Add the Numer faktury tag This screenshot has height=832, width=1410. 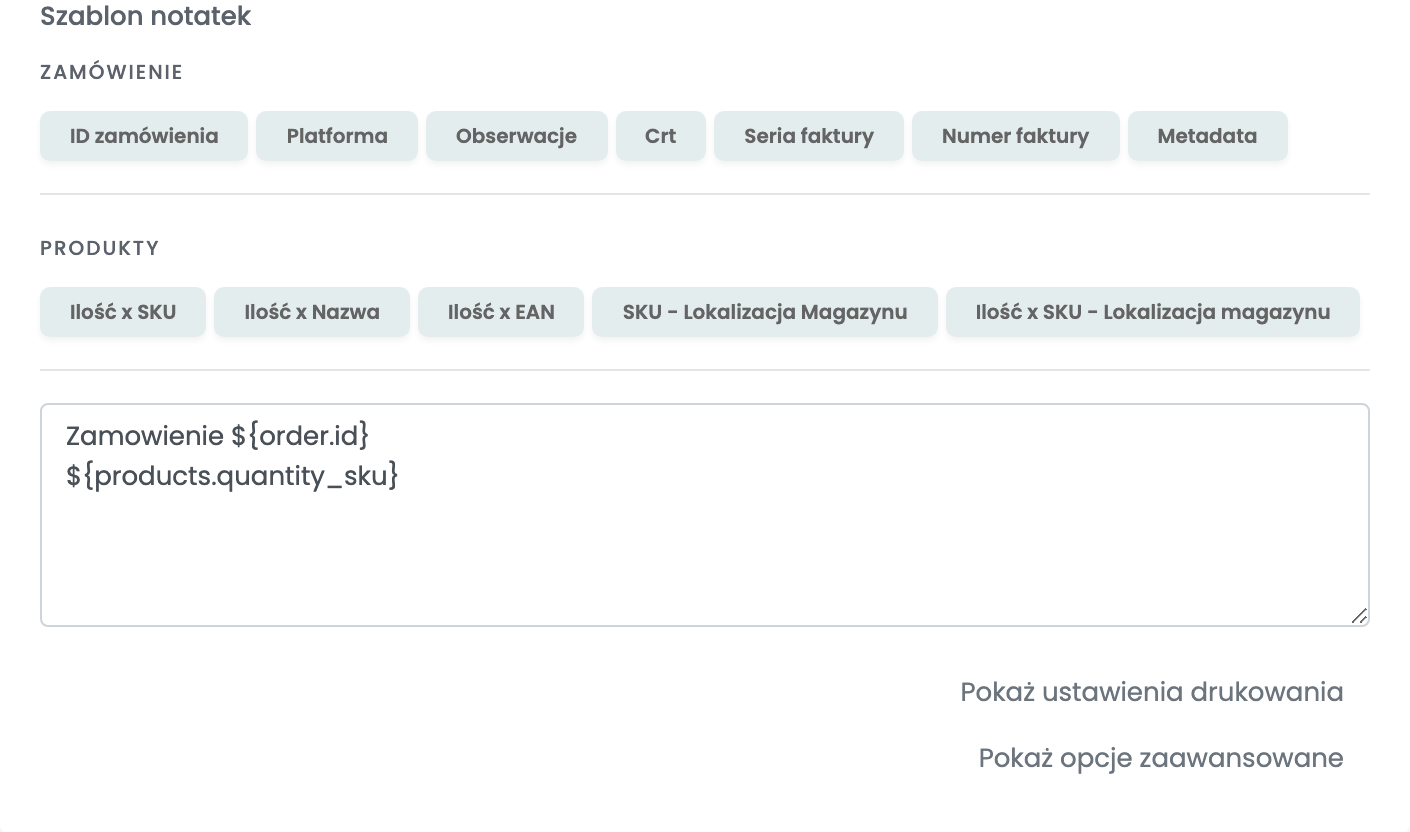1015,136
